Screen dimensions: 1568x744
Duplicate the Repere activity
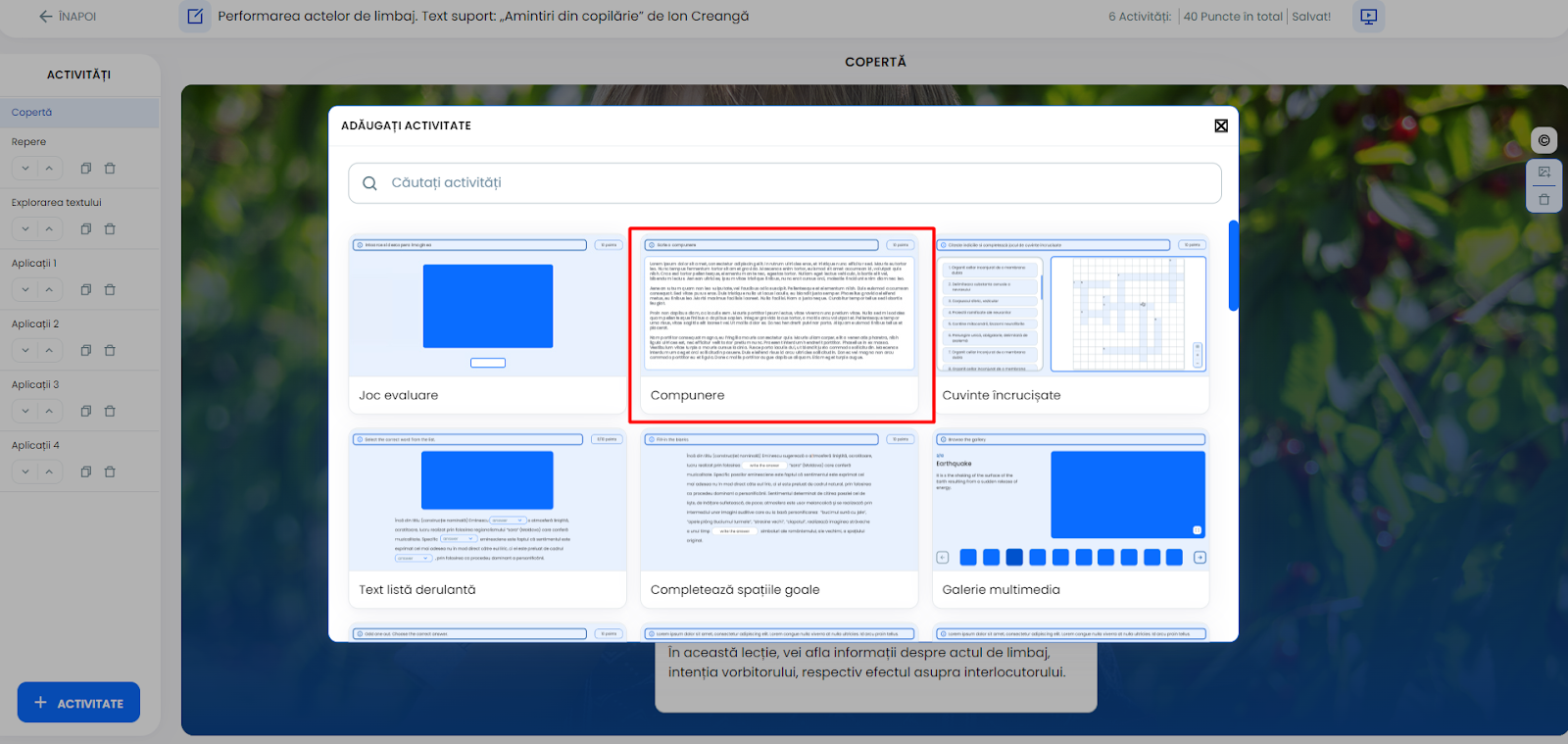pyautogui.click(x=86, y=169)
